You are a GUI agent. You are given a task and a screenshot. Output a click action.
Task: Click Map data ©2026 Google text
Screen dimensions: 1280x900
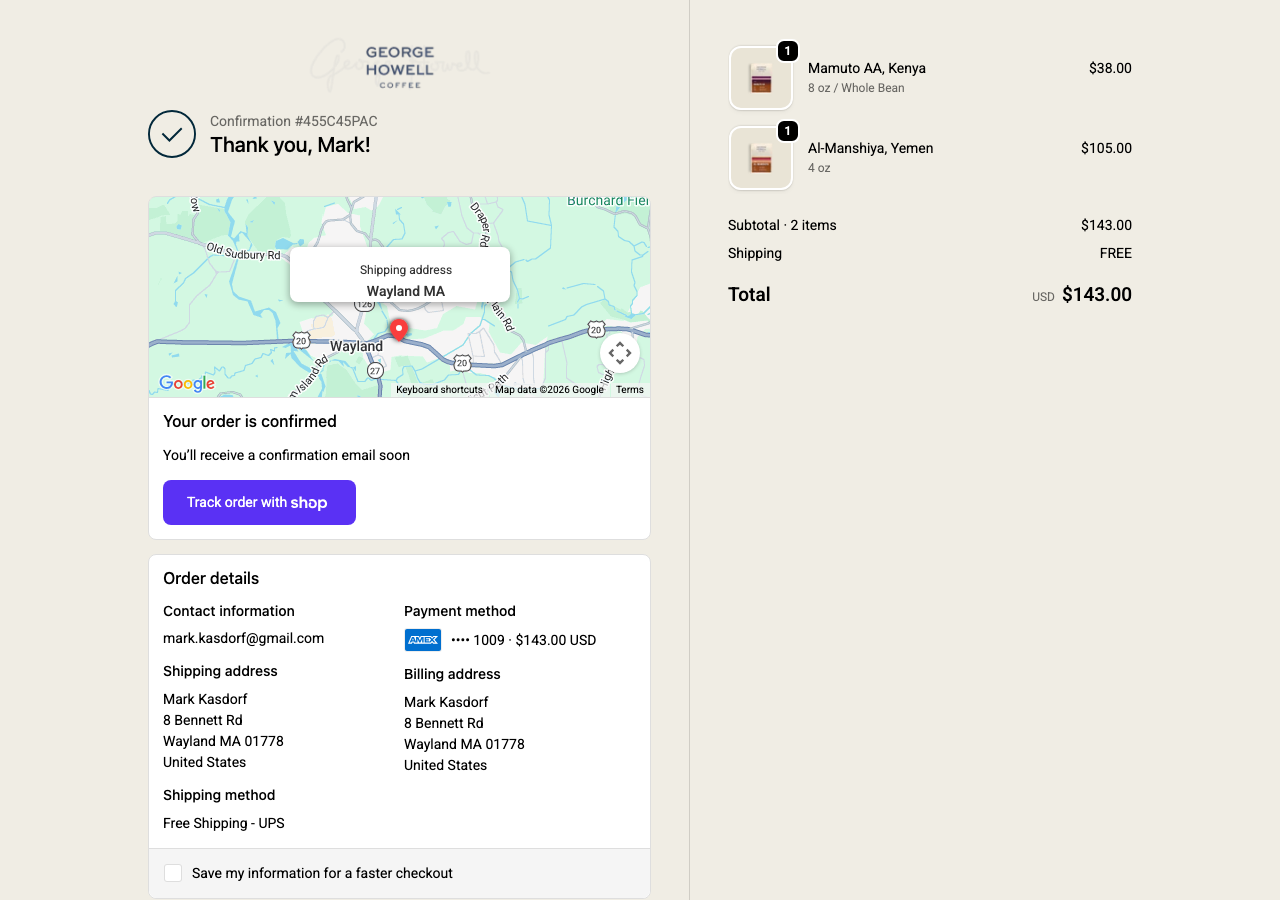(x=549, y=390)
